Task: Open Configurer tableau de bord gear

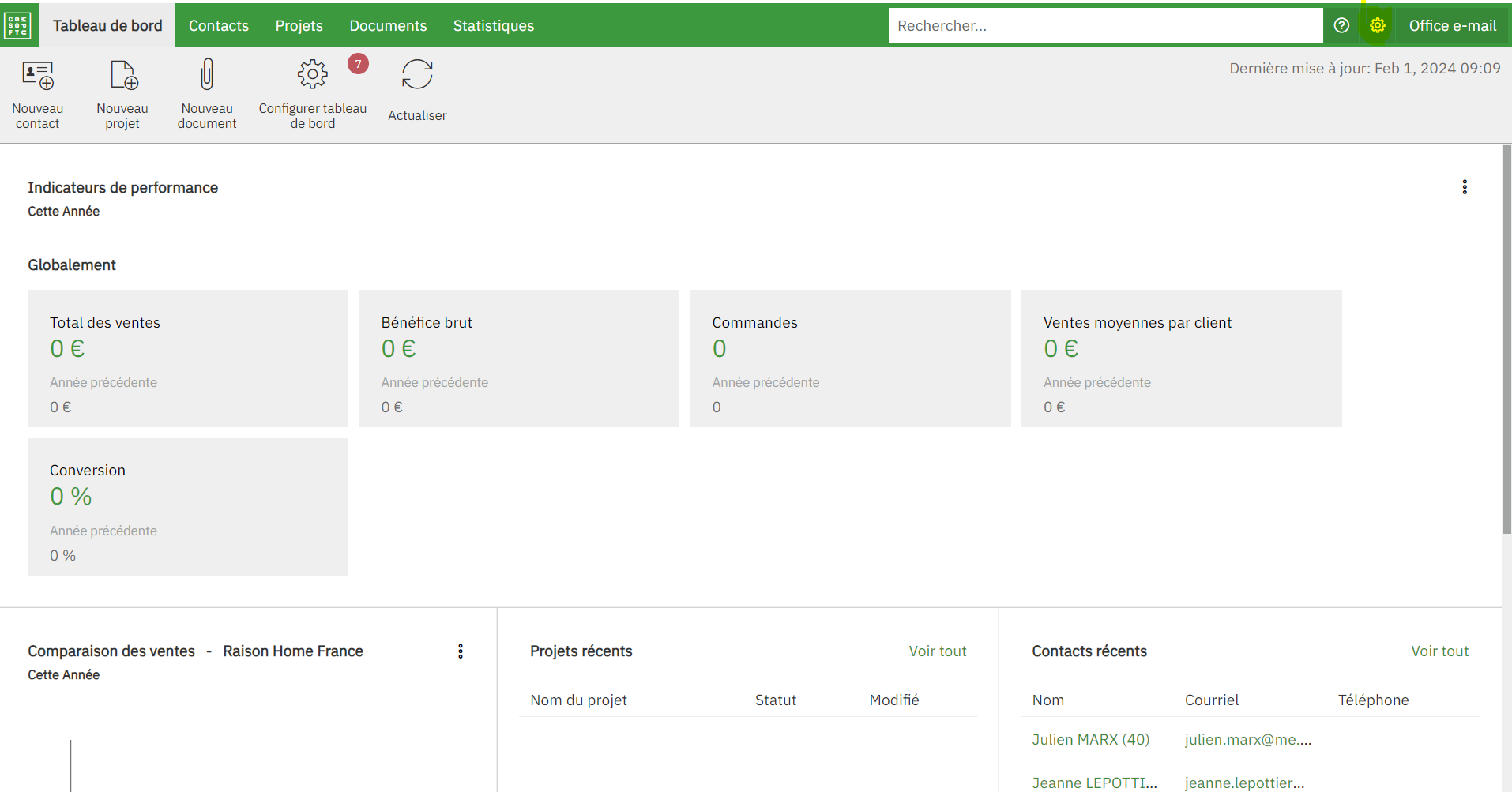Action: pos(312,76)
